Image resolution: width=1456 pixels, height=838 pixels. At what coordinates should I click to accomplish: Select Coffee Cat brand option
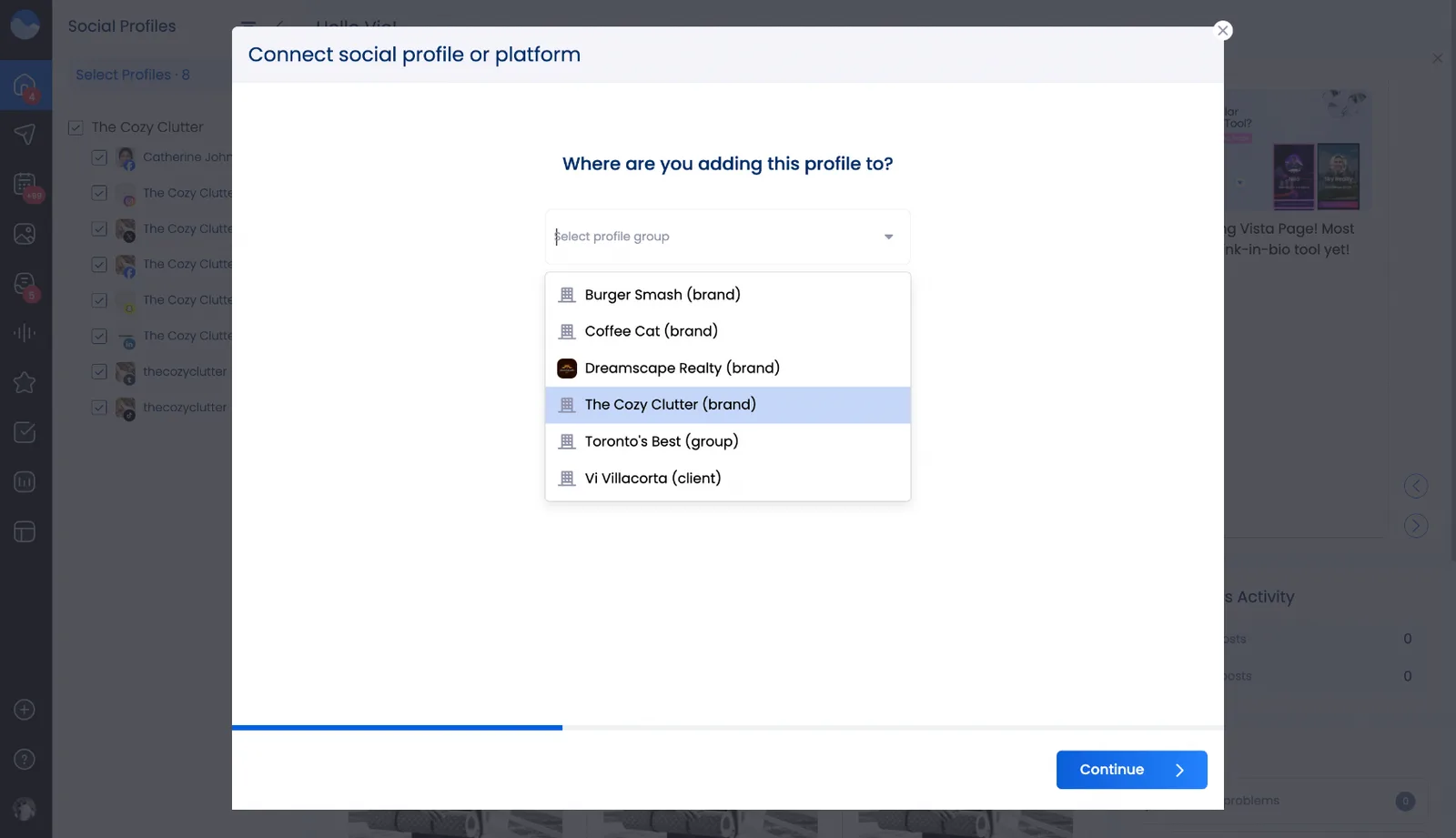[x=650, y=330]
